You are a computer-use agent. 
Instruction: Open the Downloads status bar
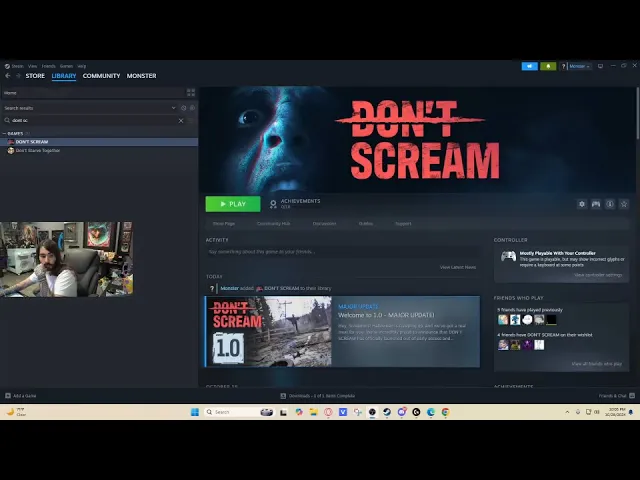pyautogui.click(x=318, y=396)
